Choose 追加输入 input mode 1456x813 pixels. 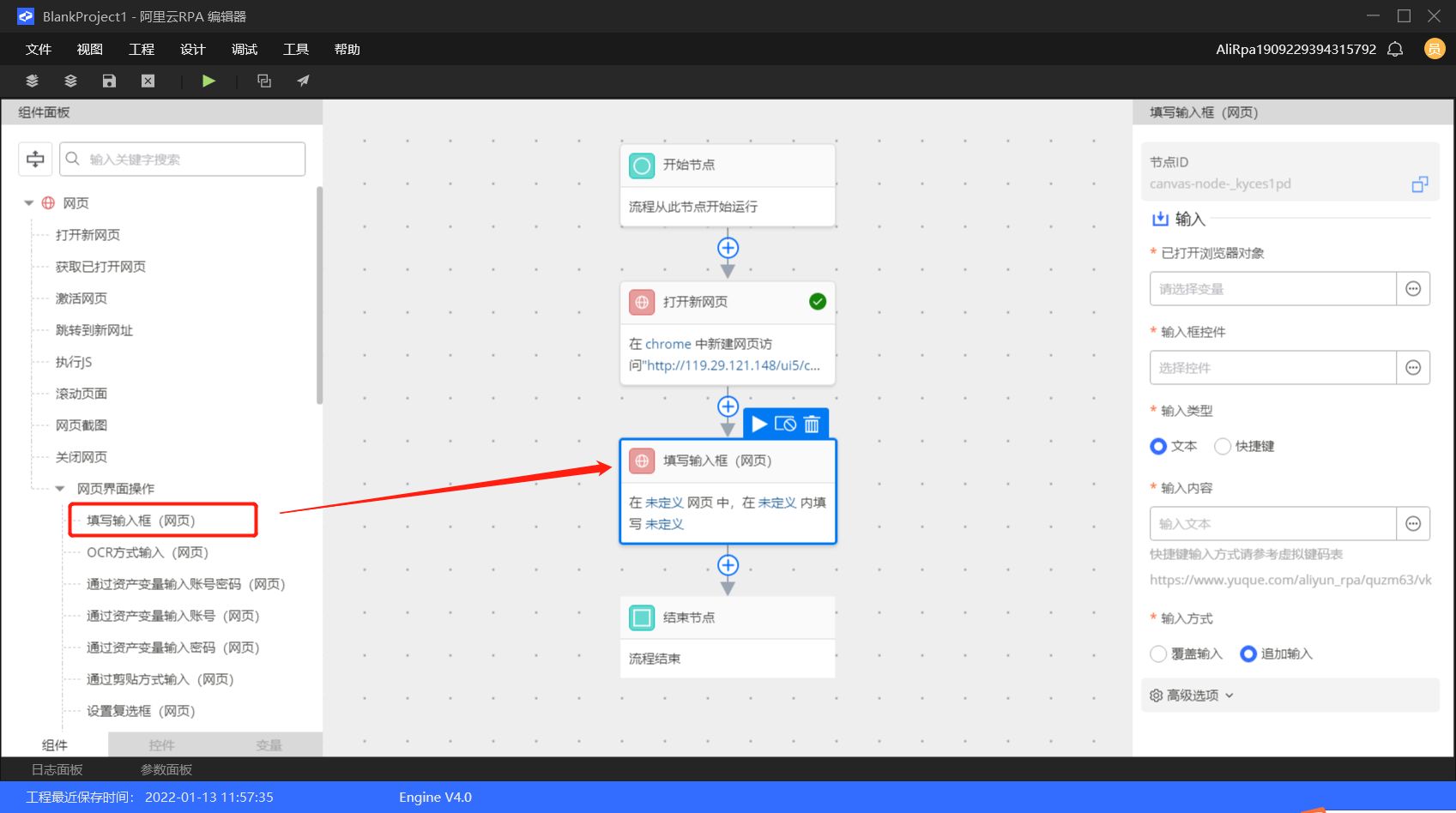click(1248, 654)
